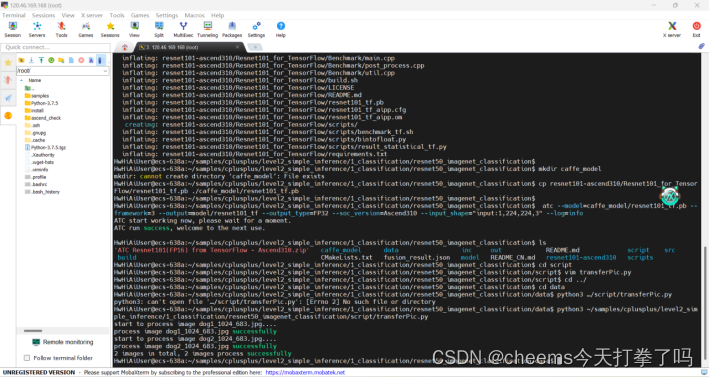Click the floating circular assistant icon
This screenshot has width=709, height=377.
(670, 196)
